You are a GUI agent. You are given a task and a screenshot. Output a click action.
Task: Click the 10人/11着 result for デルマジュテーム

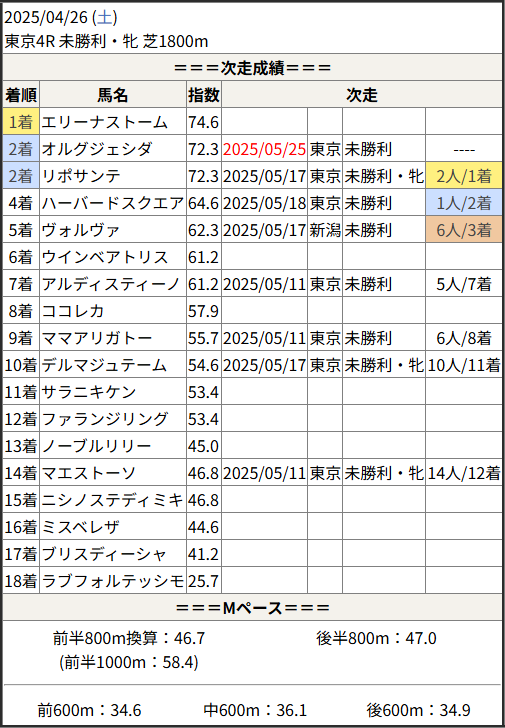(464, 365)
